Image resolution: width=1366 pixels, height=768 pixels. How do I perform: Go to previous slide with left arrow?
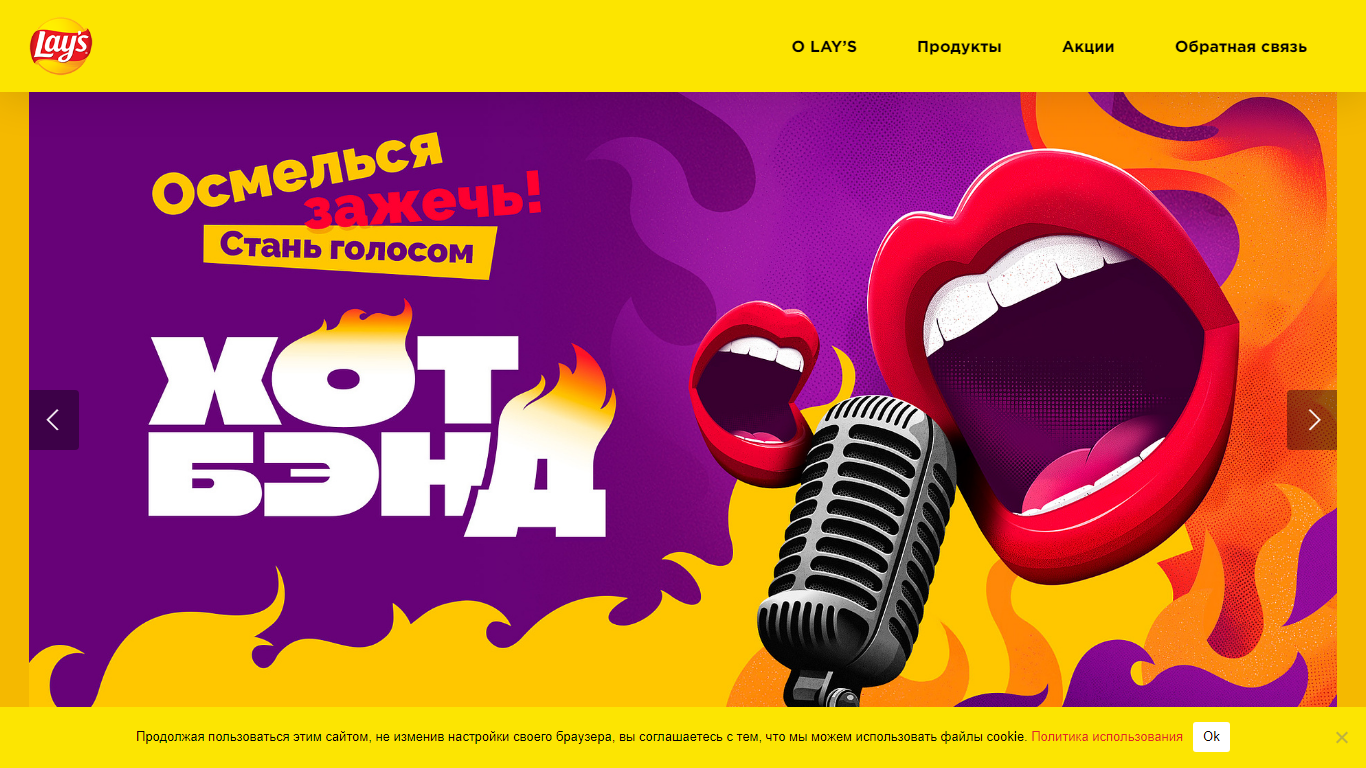tap(54, 420)
